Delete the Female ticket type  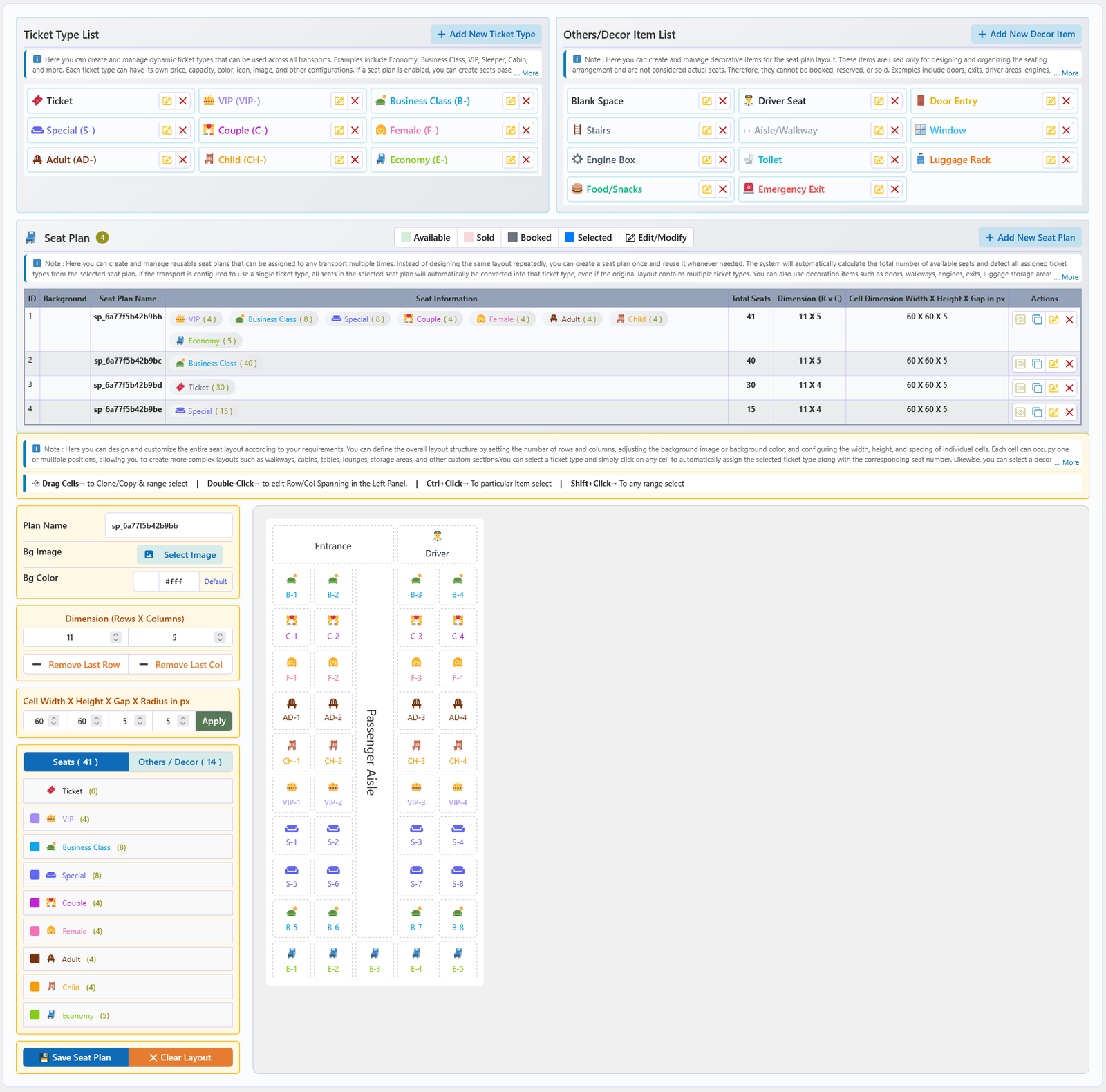point(527,131)
